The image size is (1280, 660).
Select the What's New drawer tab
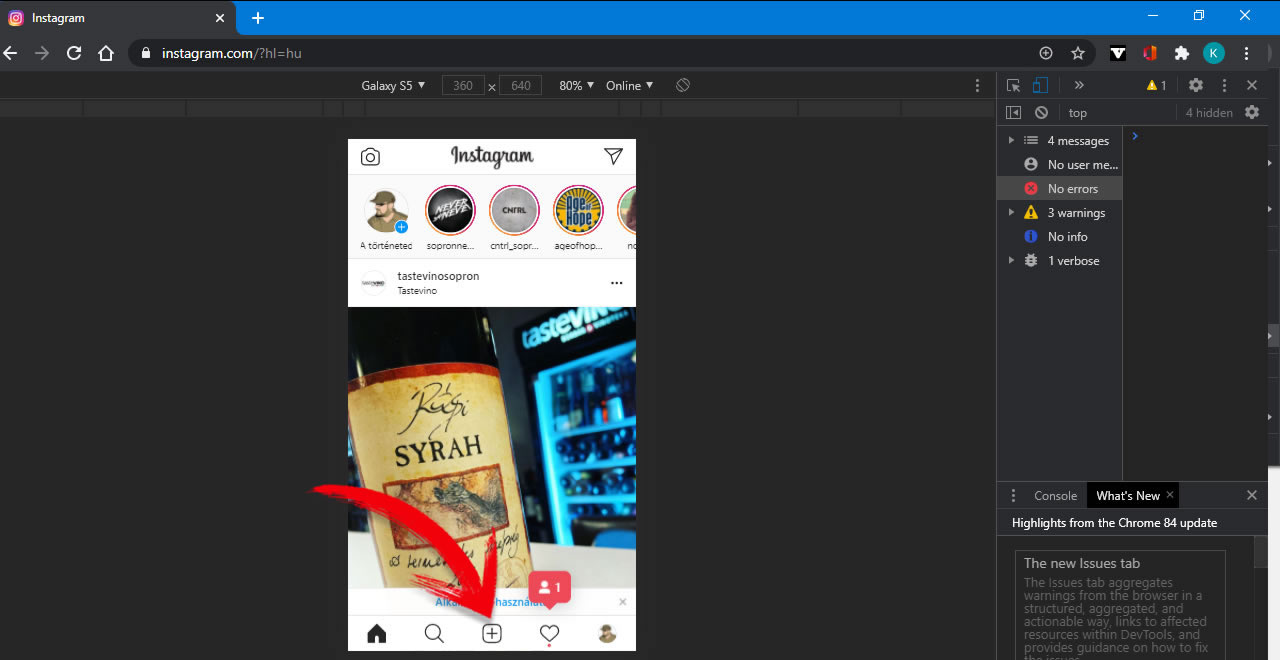click(x=1127, y=495)
